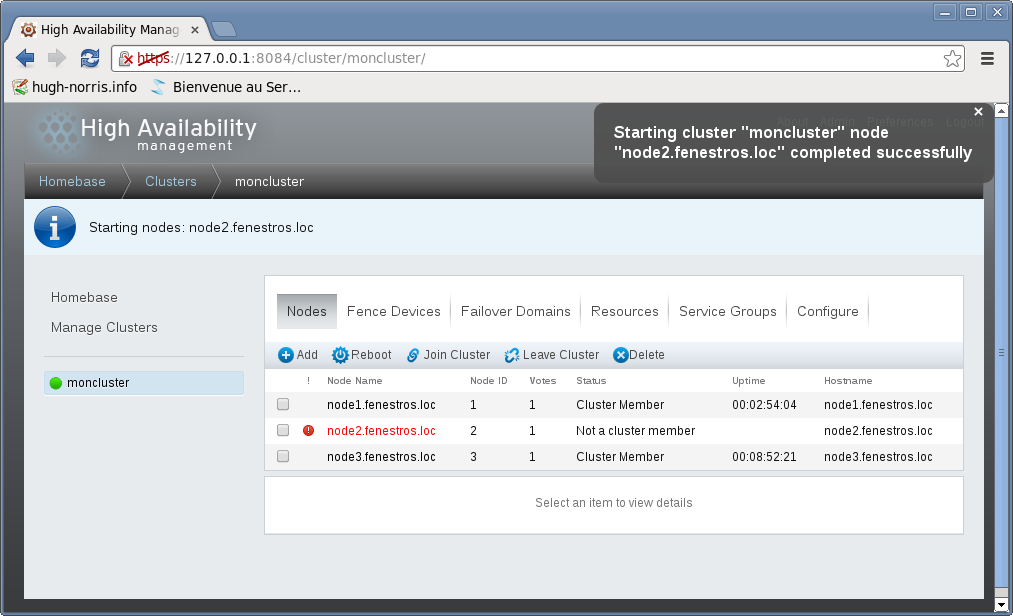Select the node2.fenestros.loc checkbox
Screen dimensions: 1013x616
pos(283,431)
